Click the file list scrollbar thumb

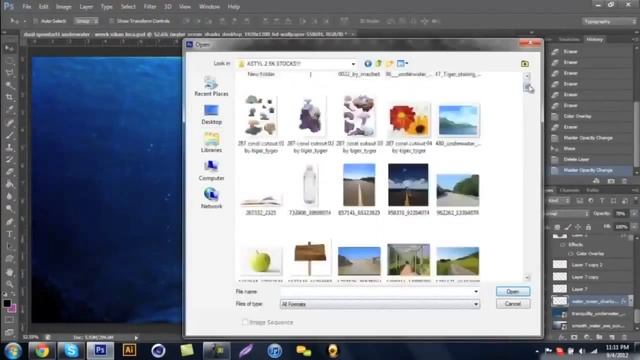(x=527, y=87)
